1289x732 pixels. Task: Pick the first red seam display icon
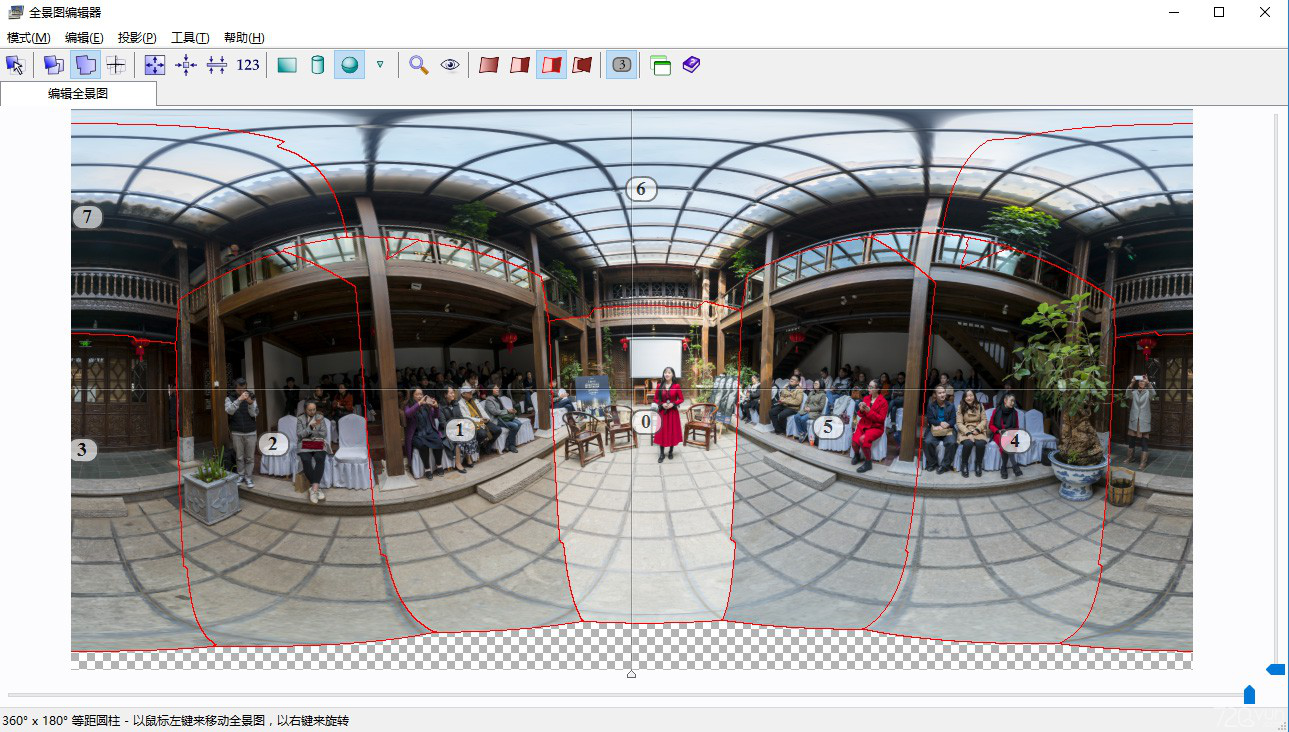(x=489, y=65)
